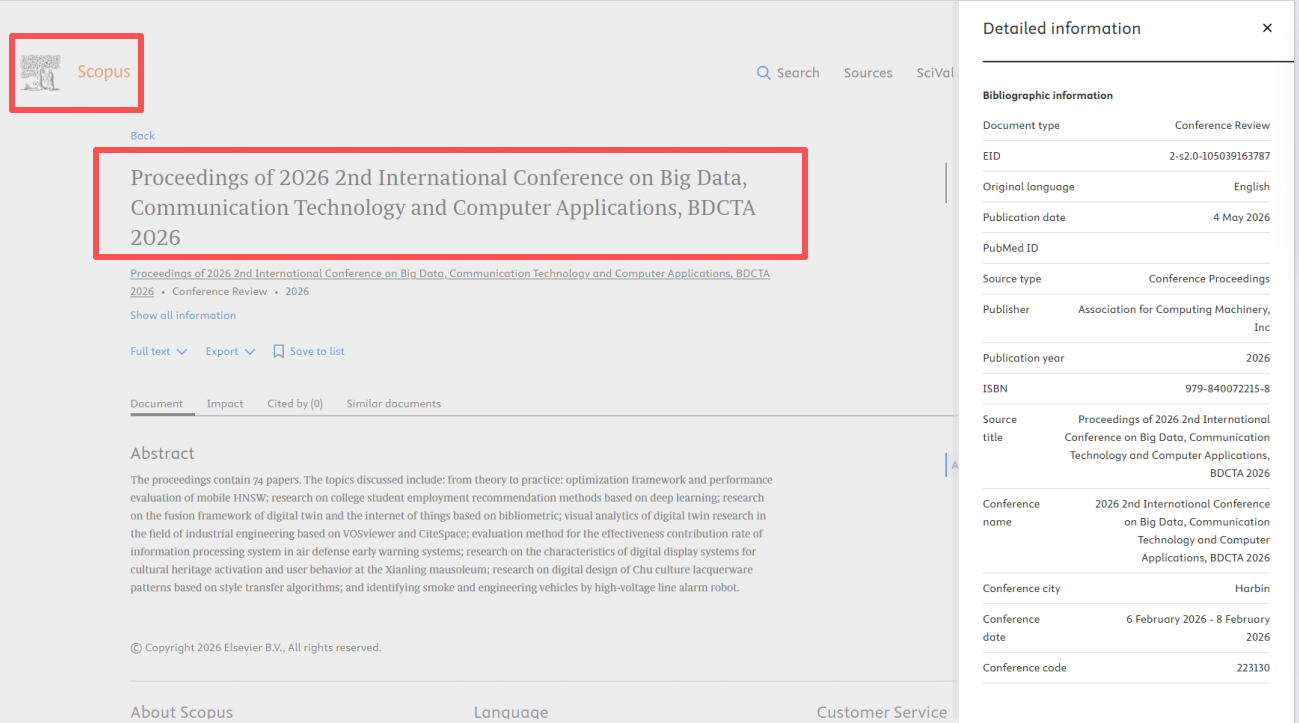Click the Bibliographic information section heading
Viewport: 1299px width, 723px height.
click(x=1048, y=95)
